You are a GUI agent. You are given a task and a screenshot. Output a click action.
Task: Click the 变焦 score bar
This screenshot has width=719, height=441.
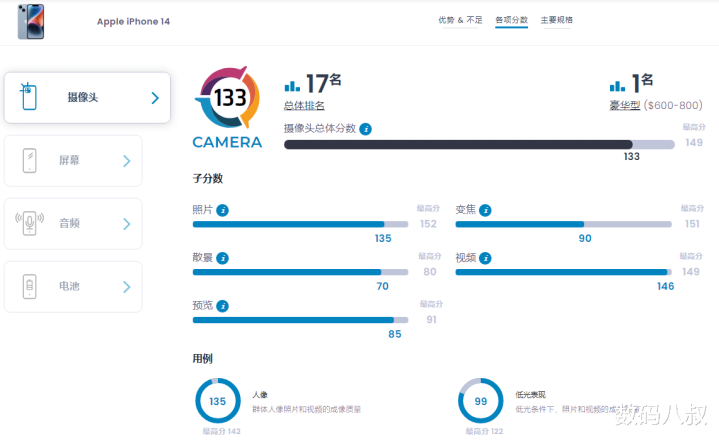point(564,224)
